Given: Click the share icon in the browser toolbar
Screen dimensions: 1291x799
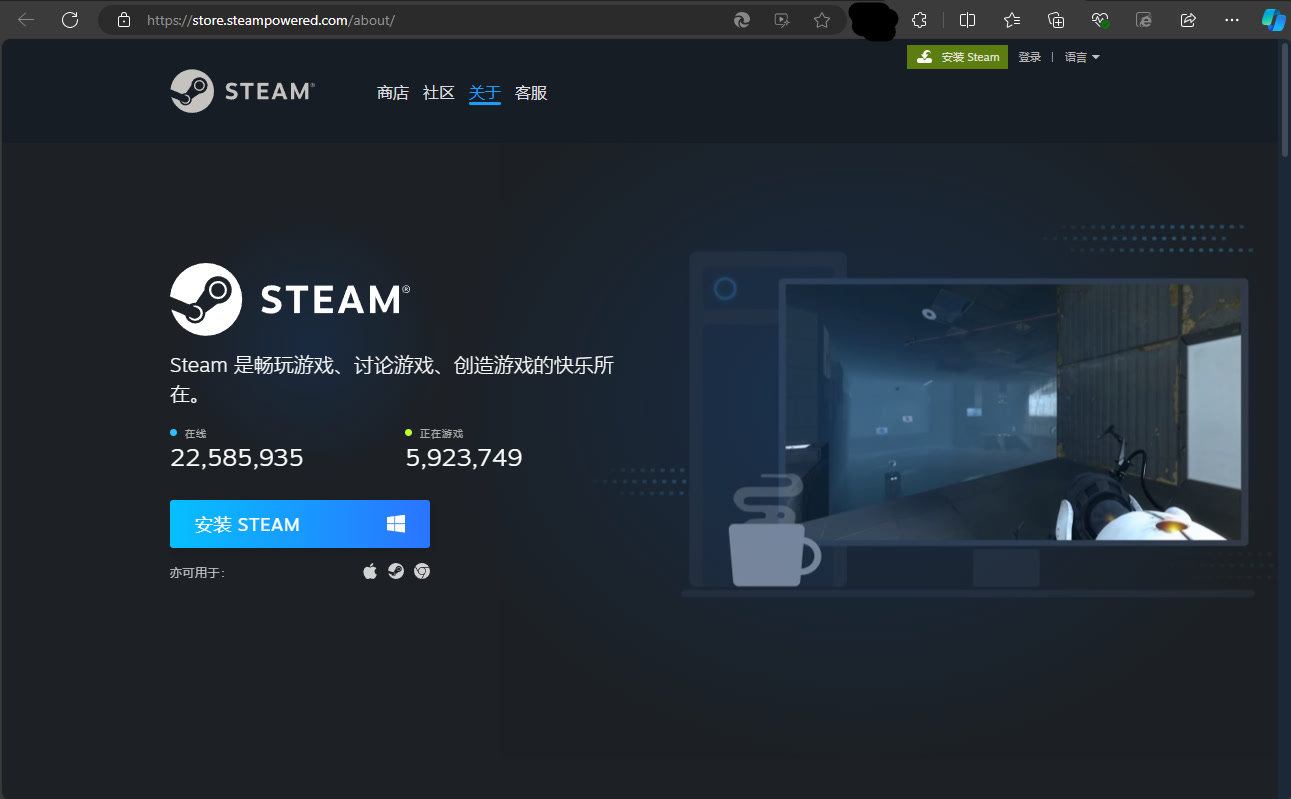Looking at the screenshot, I should [1187, 20].
